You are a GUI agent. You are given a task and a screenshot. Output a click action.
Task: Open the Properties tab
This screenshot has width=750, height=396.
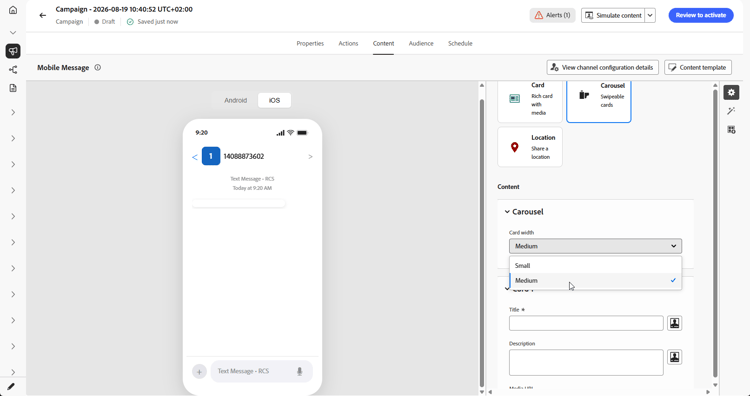point(310,44)
